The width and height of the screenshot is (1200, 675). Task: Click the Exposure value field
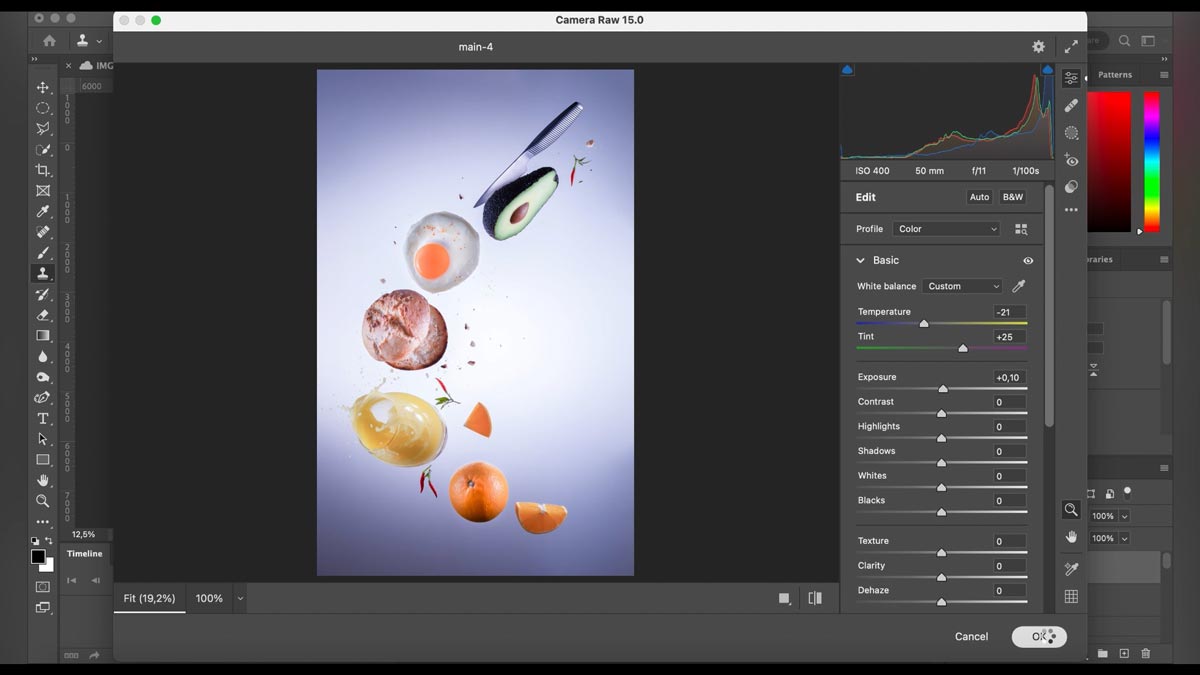click(1010, 377)
